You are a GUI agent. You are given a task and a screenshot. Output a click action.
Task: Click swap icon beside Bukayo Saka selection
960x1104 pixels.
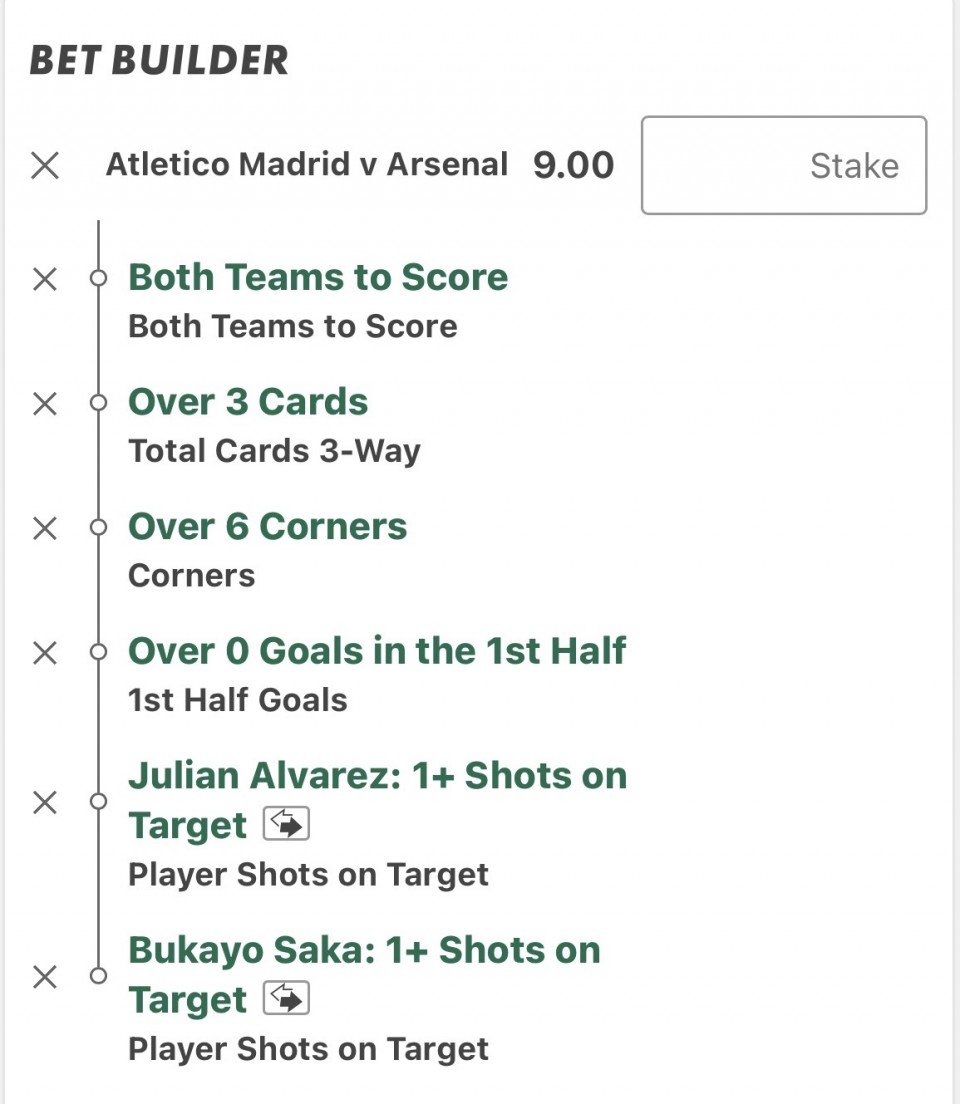coord(286,999)
